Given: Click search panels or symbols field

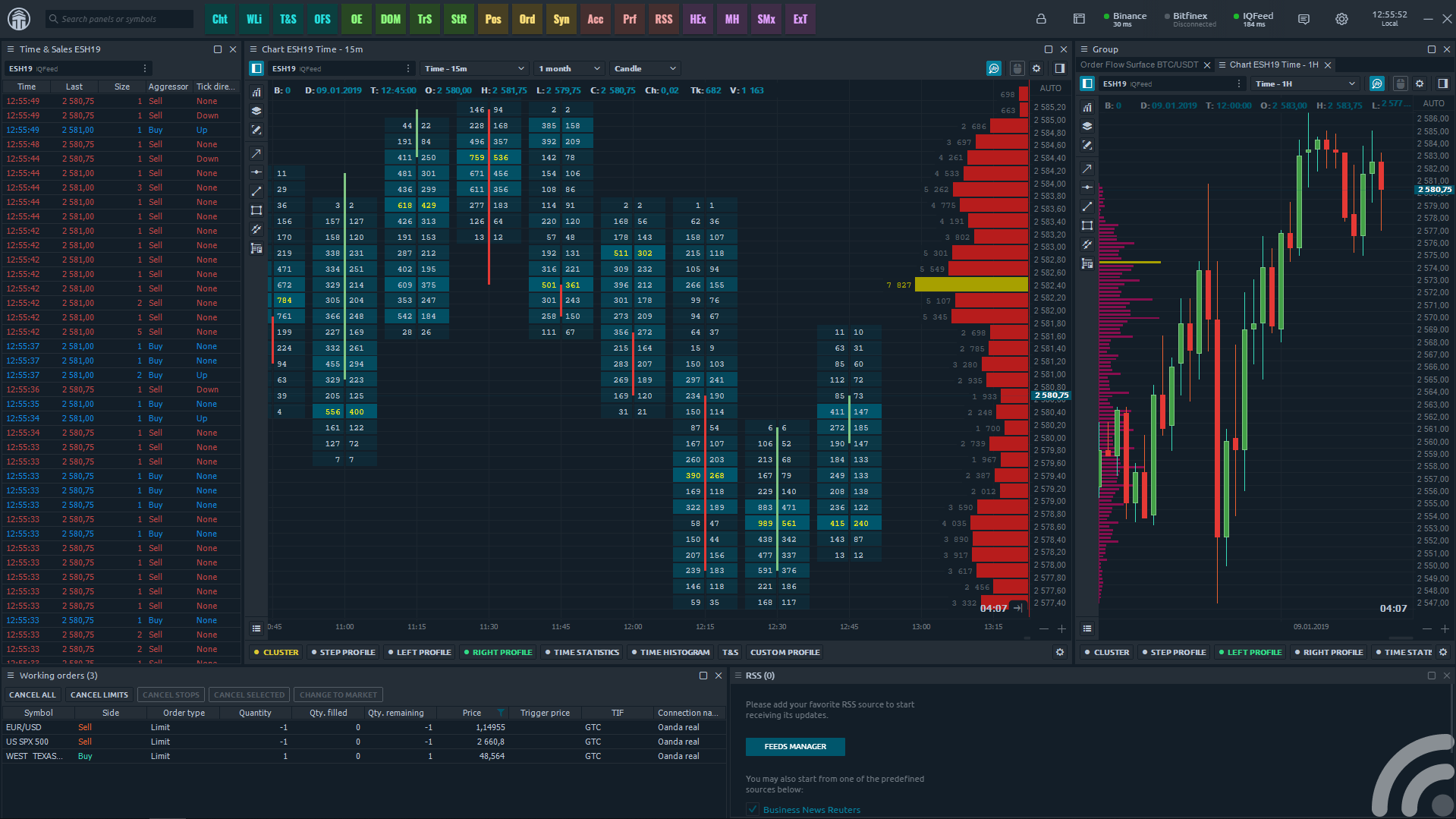Looking at the screenshot, I should (x=119, y=19).
